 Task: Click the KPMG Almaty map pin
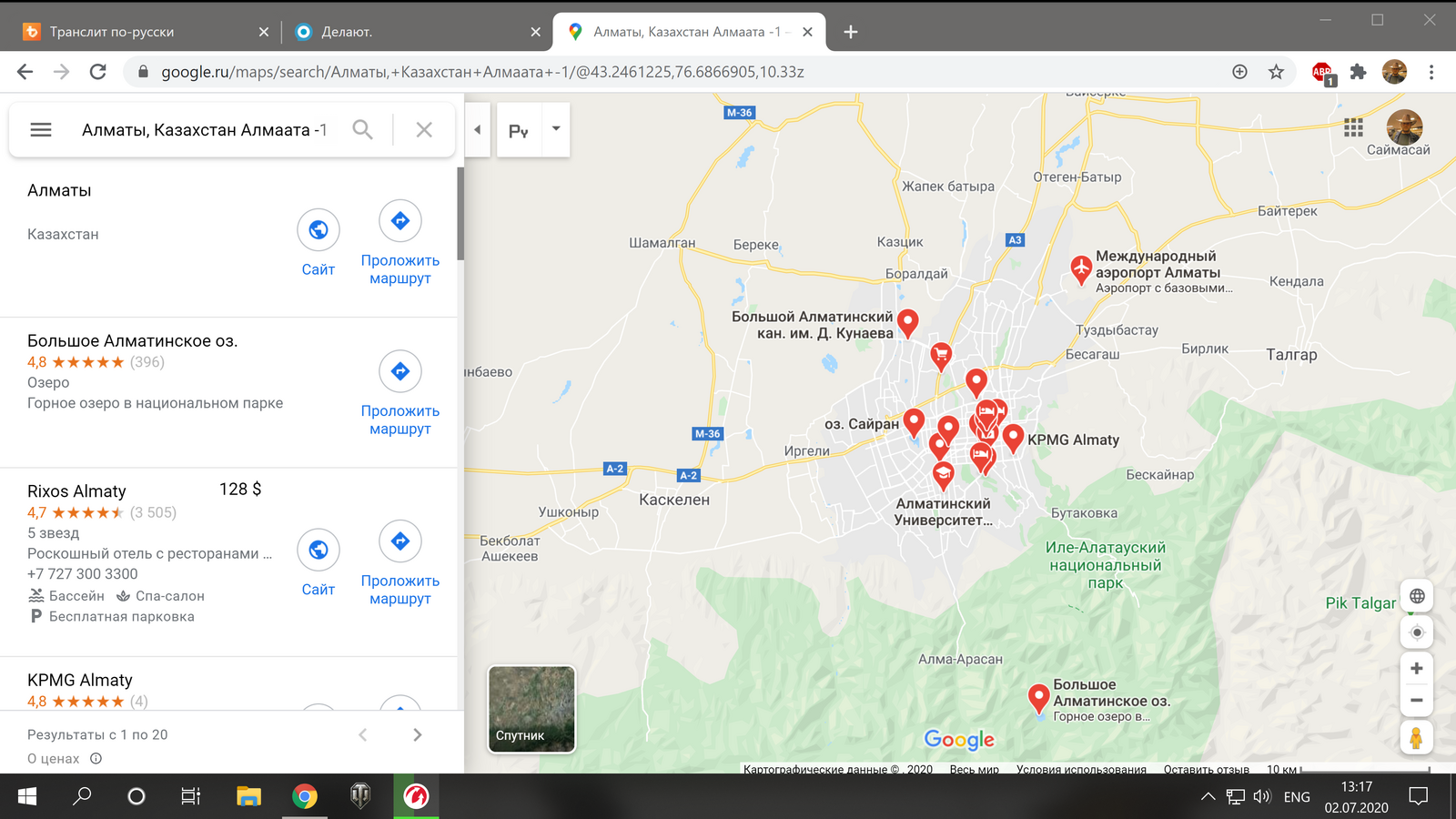(1013, 438)
